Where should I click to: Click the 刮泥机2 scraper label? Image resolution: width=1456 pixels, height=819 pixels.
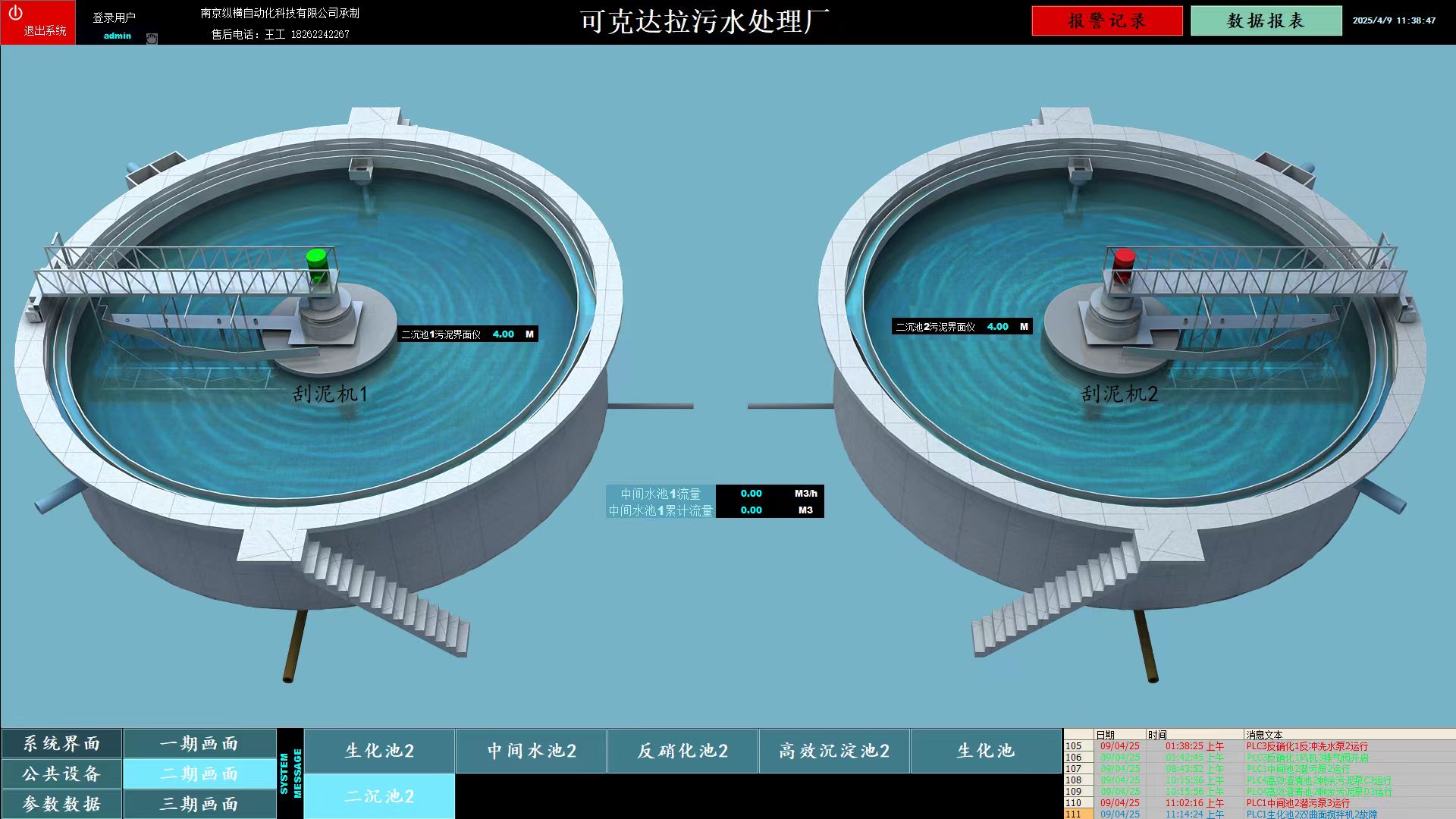click(1119, 394)
